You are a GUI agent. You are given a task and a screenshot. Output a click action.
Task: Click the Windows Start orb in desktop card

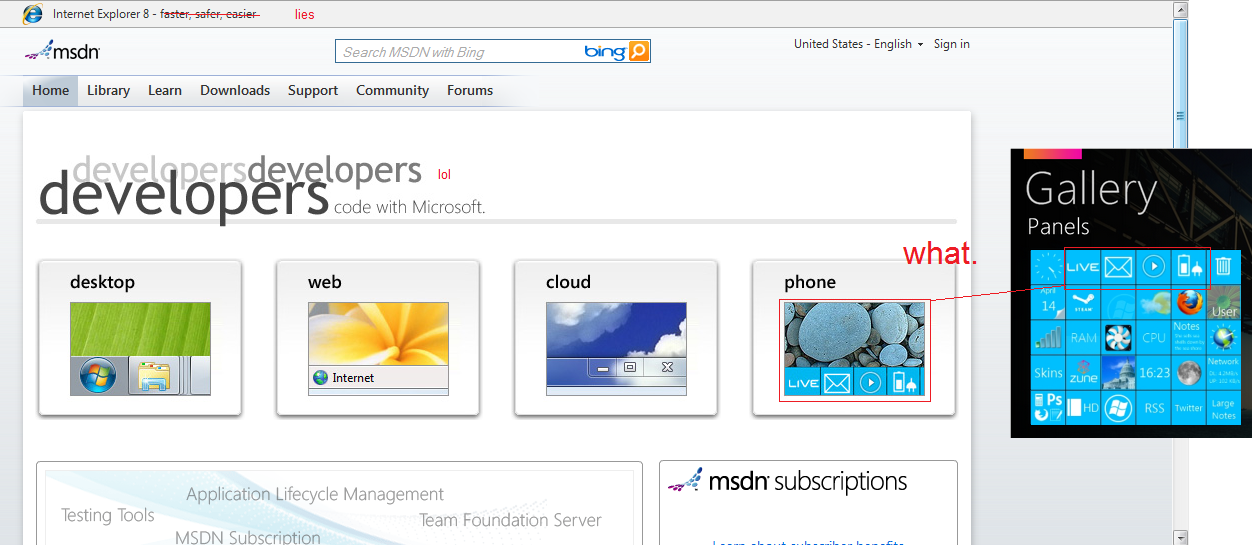coord(98,376)
